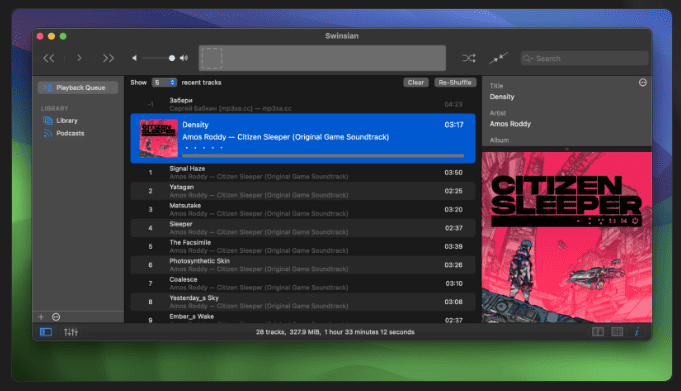Toggle the info inspector icon
681x391 pixels.
tap(637, 332)
